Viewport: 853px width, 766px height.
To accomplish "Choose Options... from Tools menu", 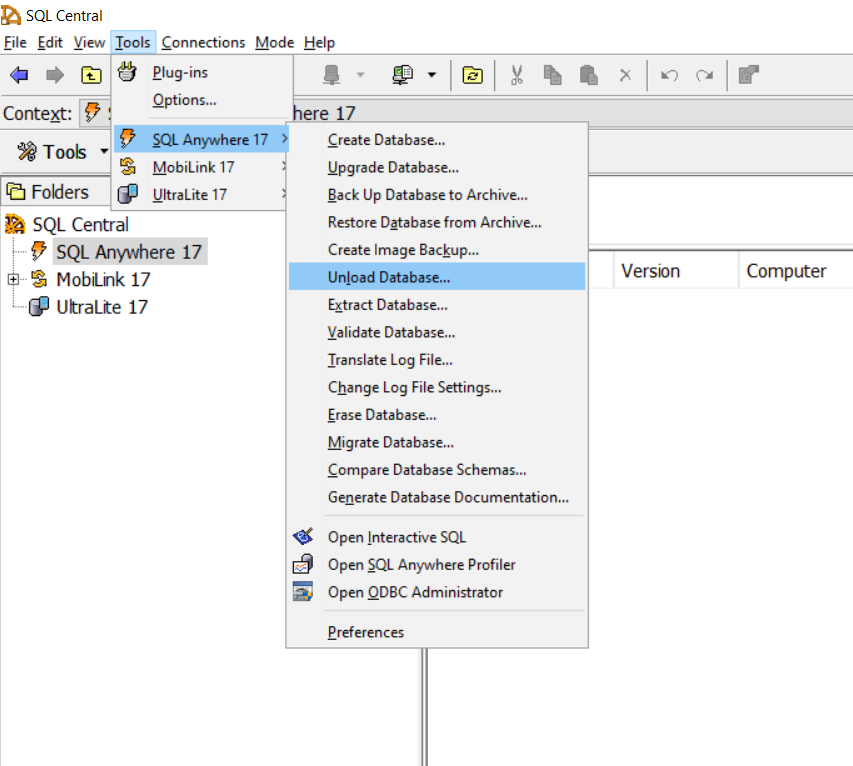I will (202, 100).
